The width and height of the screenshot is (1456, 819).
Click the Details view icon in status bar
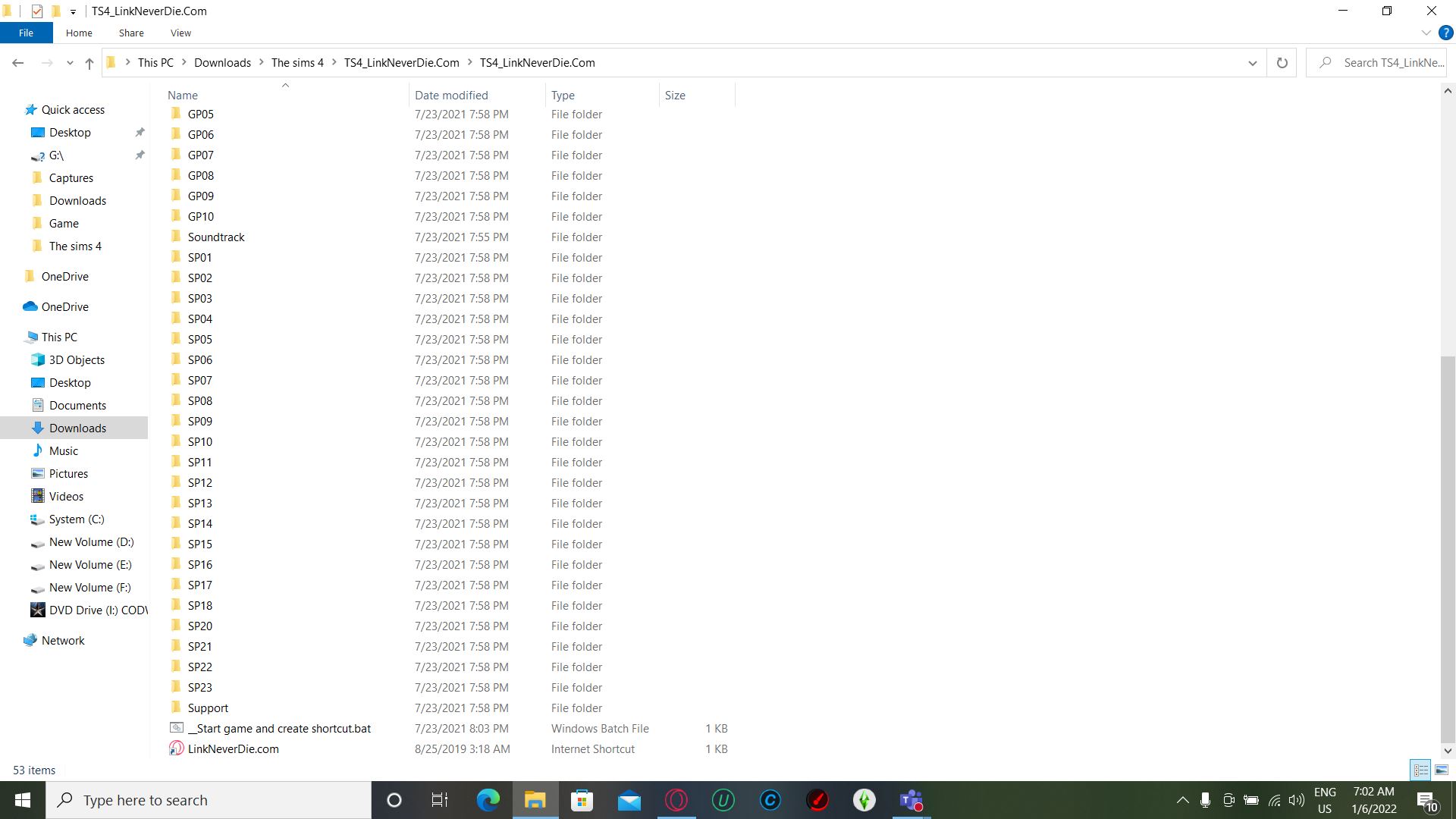click(1421, 769)
